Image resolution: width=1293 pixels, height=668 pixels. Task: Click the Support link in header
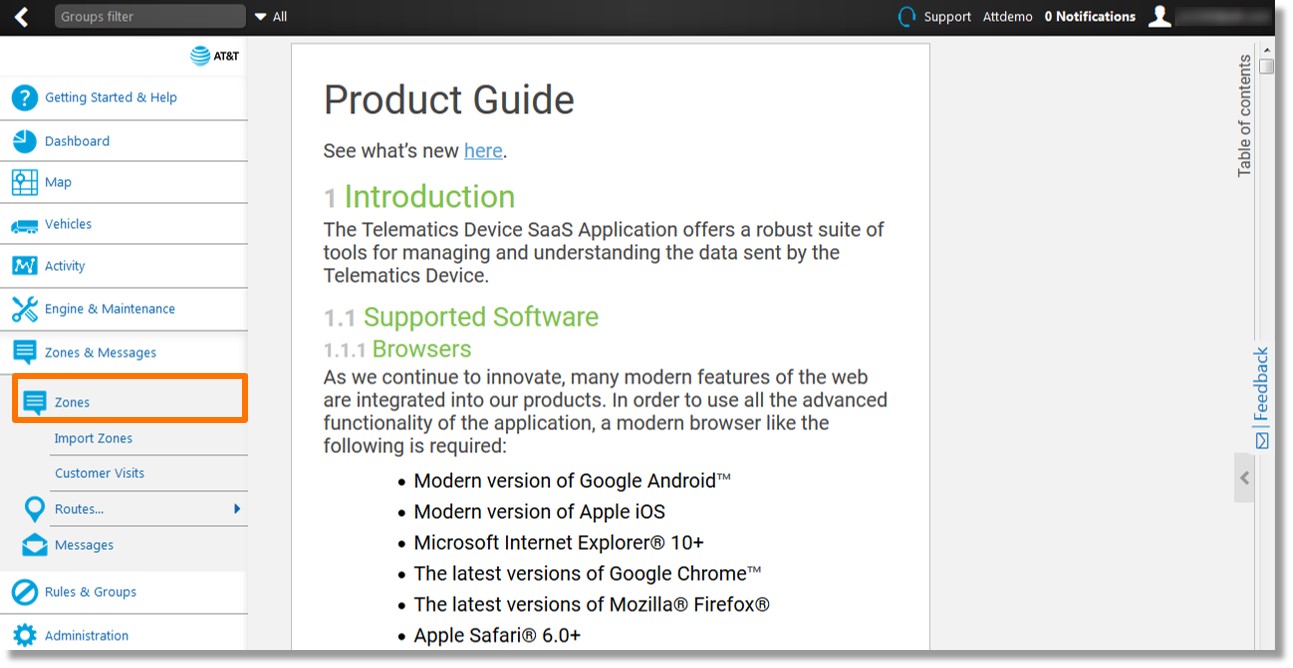point(947,17)
